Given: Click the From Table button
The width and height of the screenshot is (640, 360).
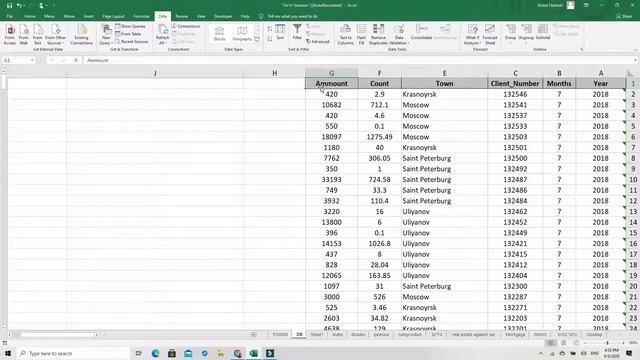Looking at the screenshot, I should [128, 34].
